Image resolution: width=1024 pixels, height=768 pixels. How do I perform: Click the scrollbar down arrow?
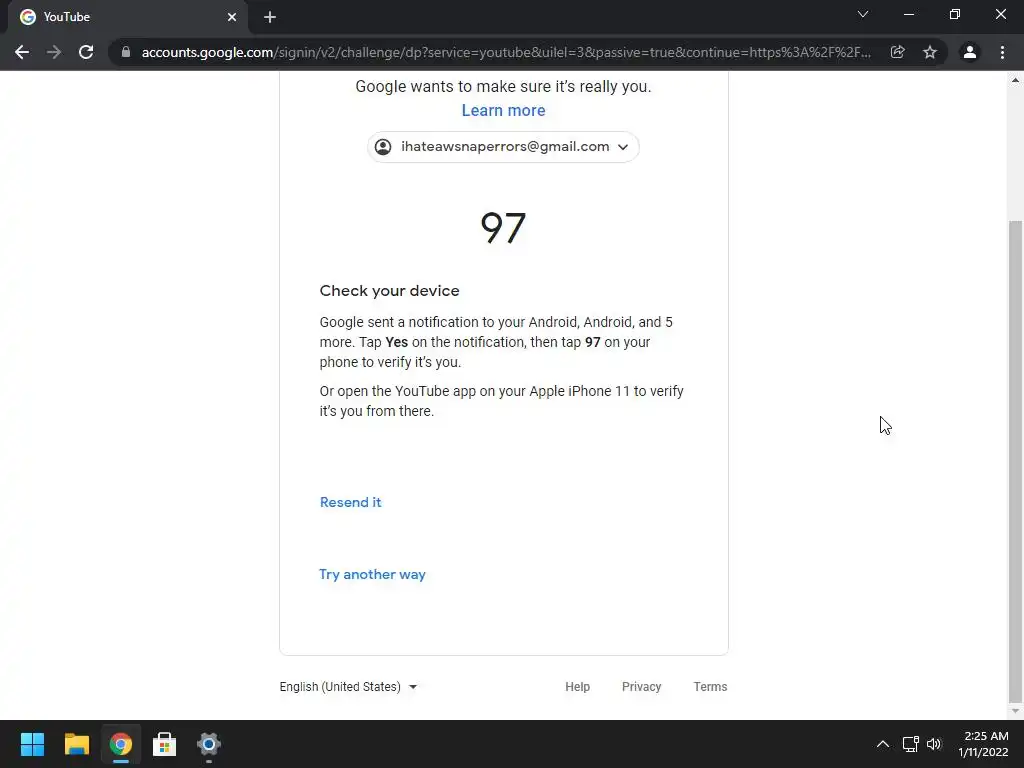point(1016,711)
